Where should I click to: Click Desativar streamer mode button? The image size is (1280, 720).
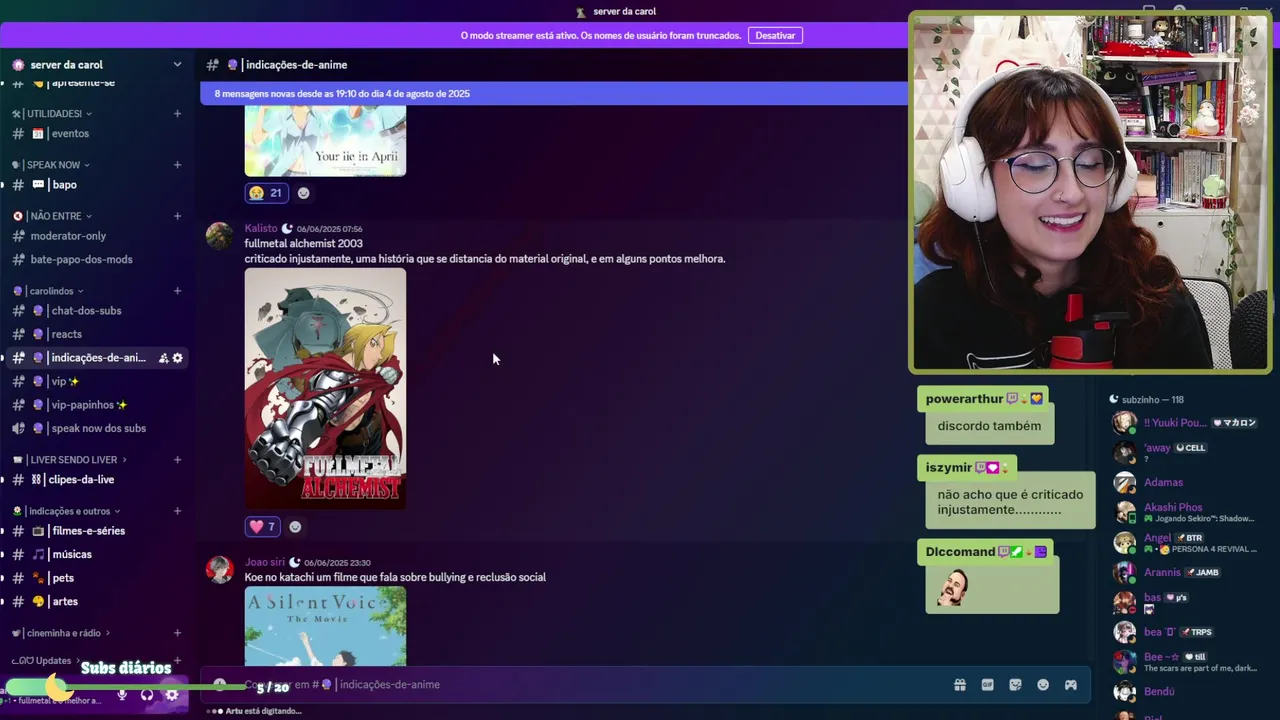point(775,35)
